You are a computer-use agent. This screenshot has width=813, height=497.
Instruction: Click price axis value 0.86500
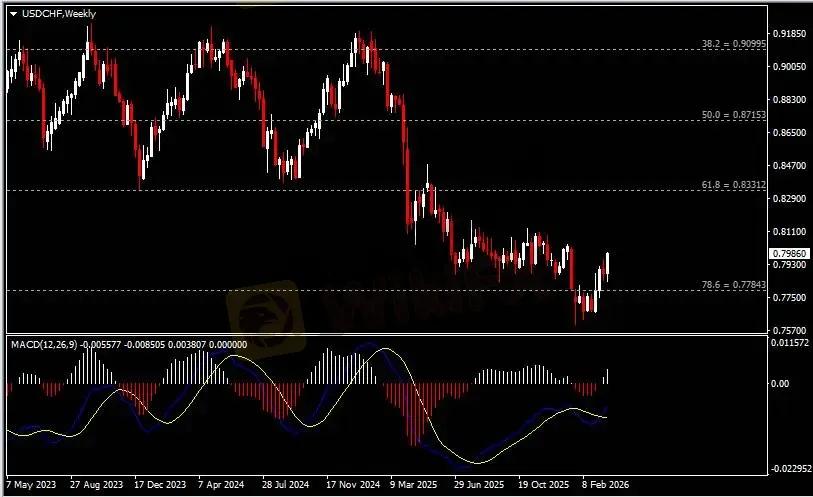pyautogui.click(x=789, y=133)
